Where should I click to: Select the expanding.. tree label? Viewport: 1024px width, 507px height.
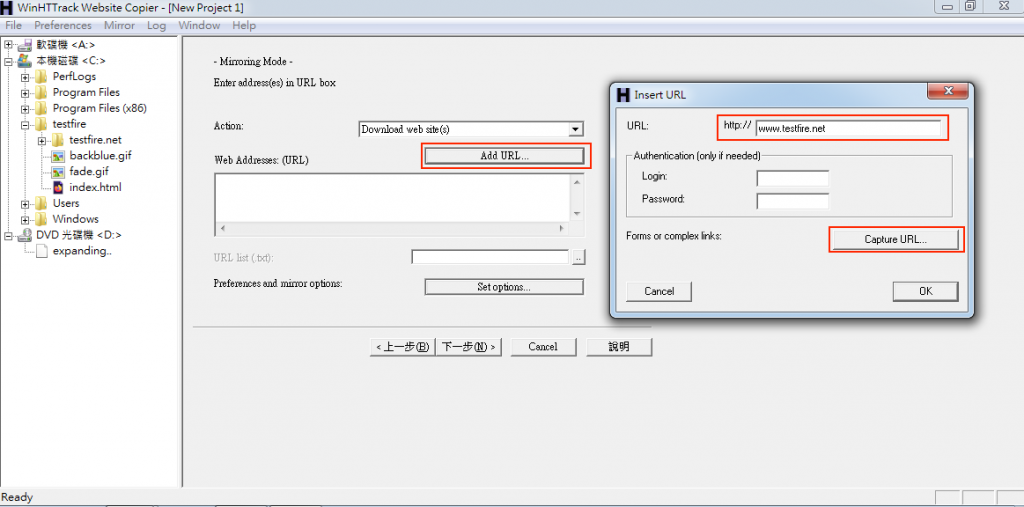[x=82, y=251]
